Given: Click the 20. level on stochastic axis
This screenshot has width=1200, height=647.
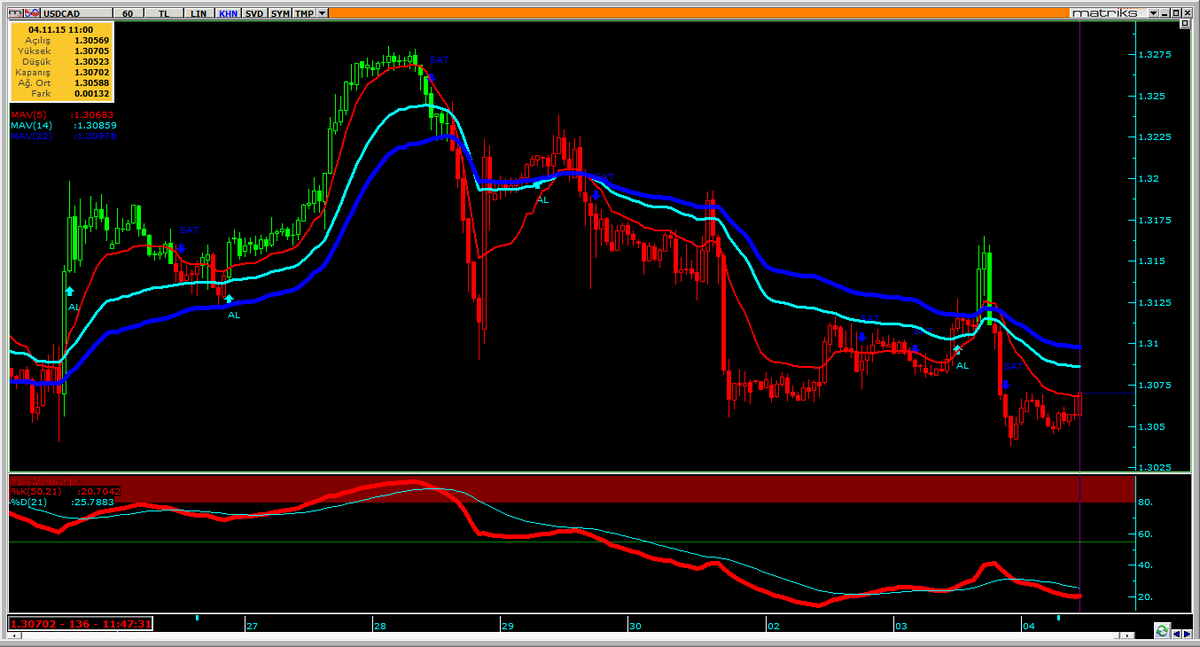Looking at the screenshot, I should 1146,597.
